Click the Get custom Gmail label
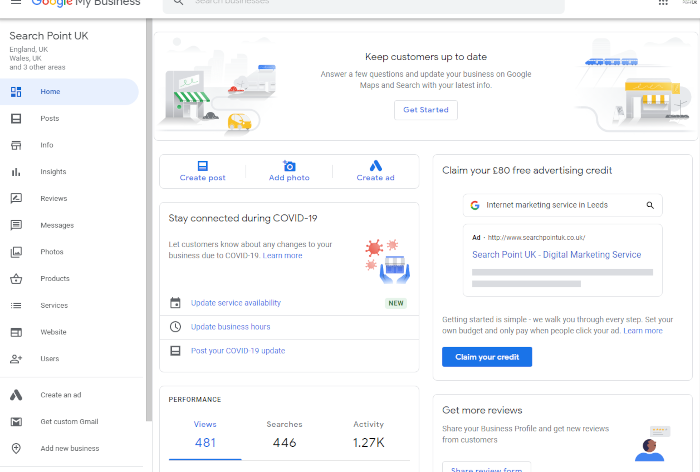 pos(69,422)
